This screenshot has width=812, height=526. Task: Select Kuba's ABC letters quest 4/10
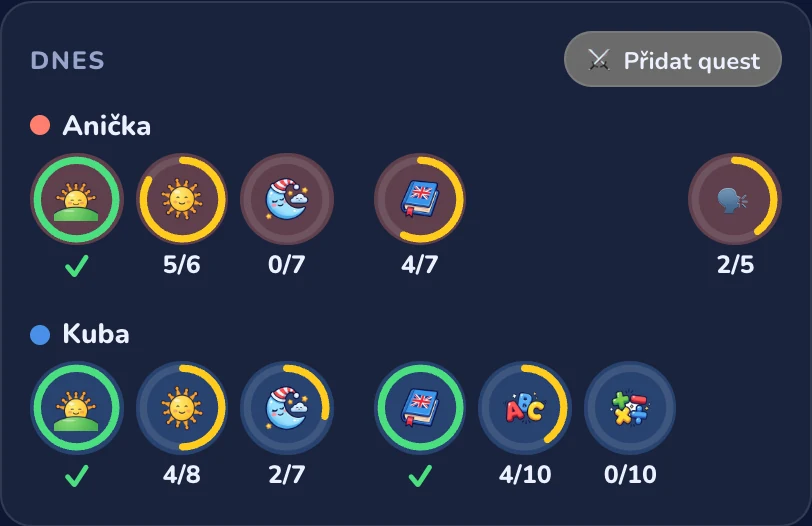[x=525, y=407]
